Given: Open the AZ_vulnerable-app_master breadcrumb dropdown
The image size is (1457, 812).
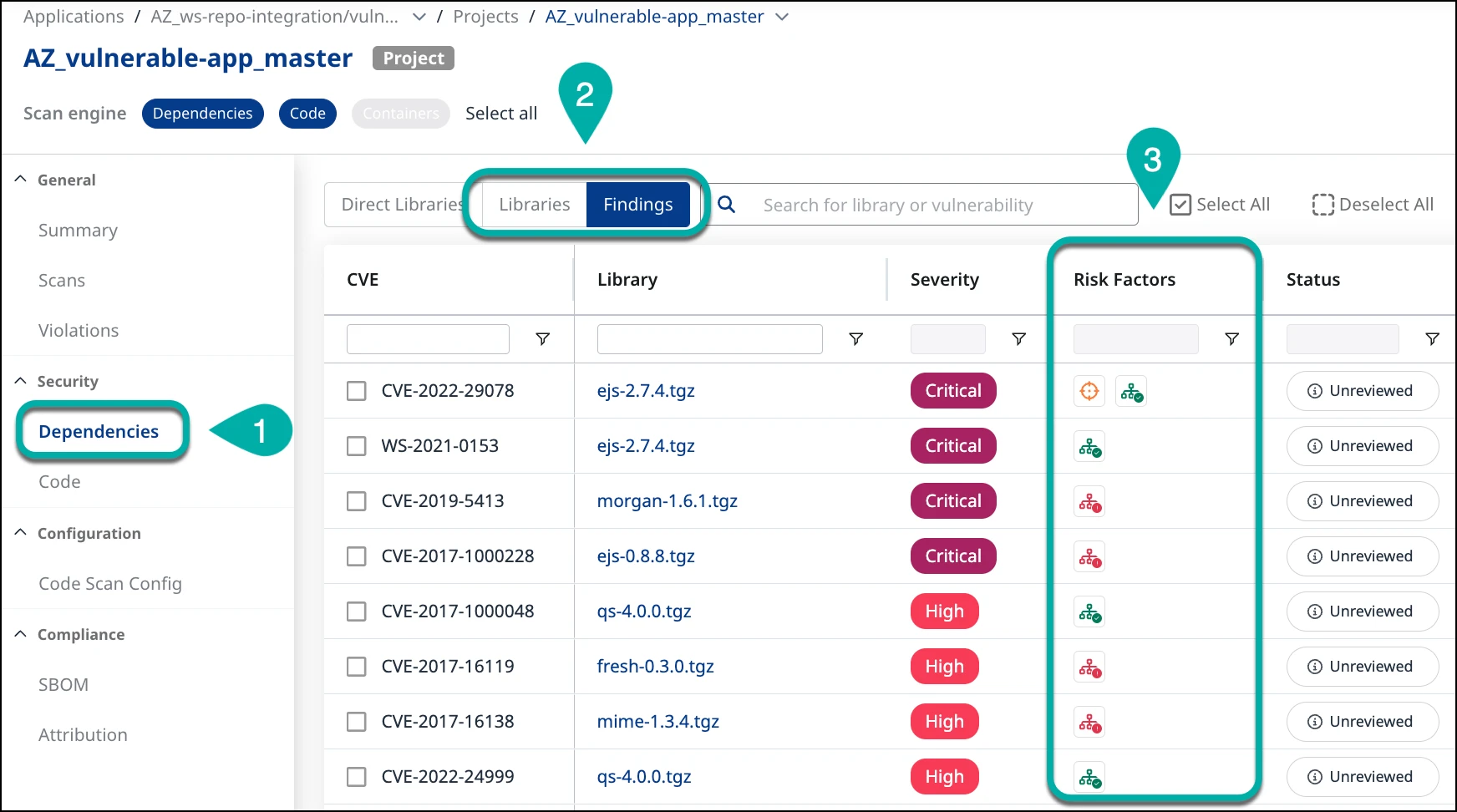Looking at the screenshot, I should coord(782,16).
